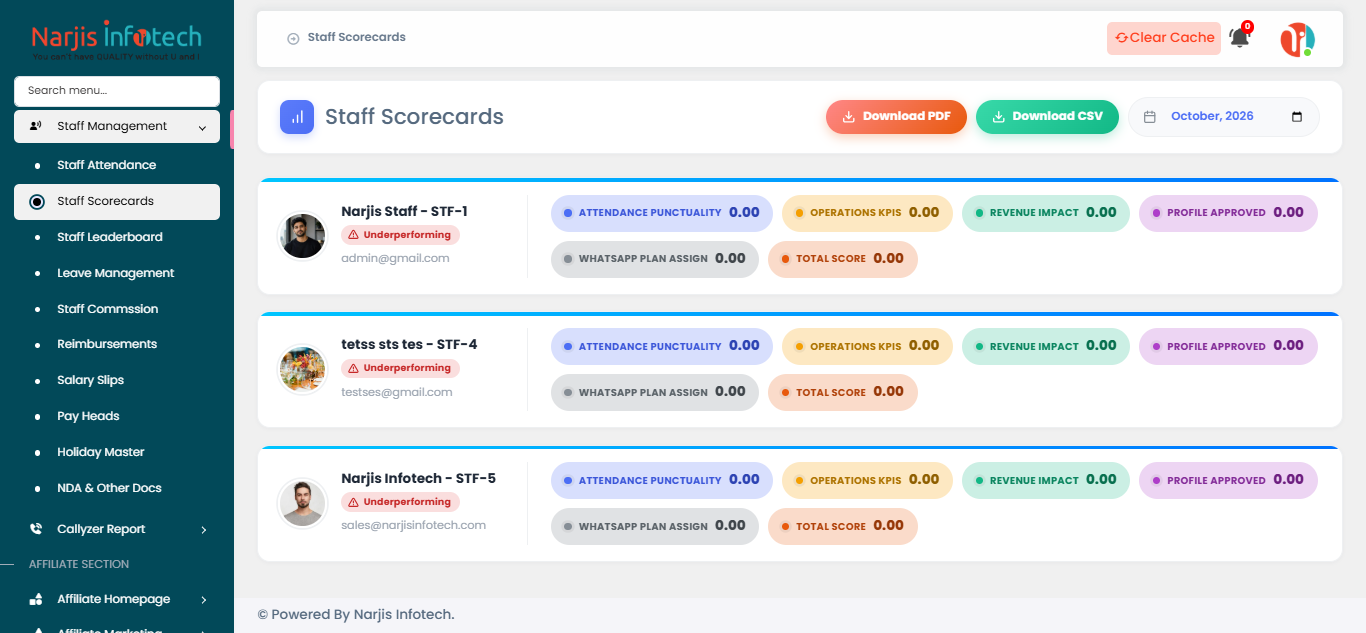Click the Staff Scorecards breadcrumb link

coord(356,37)
